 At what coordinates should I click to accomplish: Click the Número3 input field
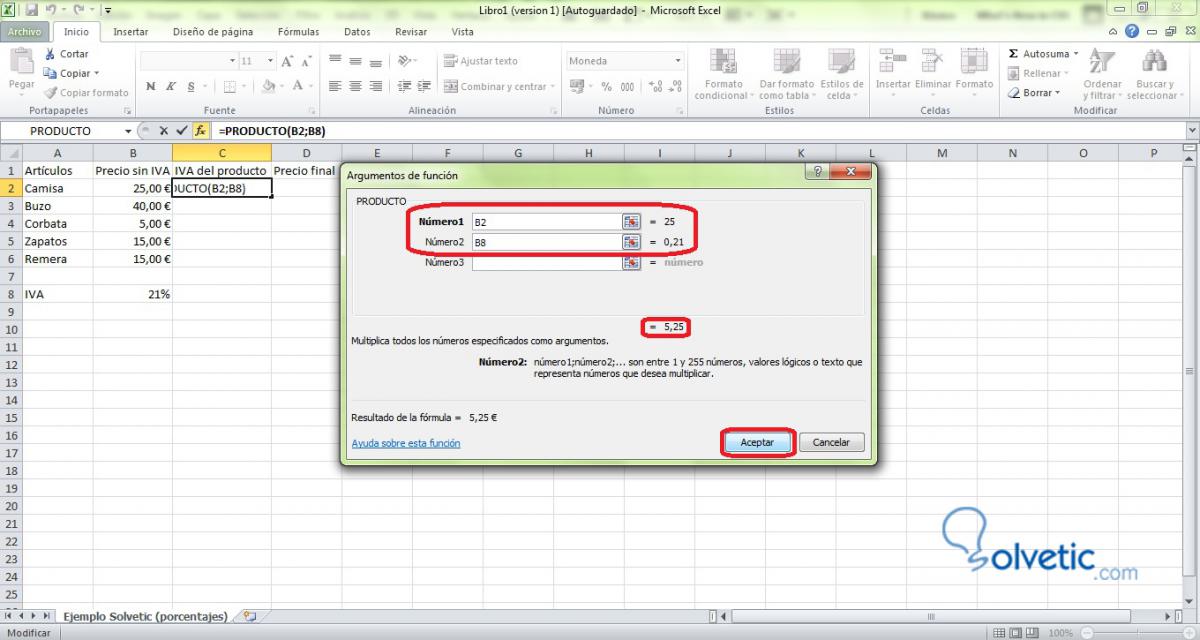click(546, 262)
